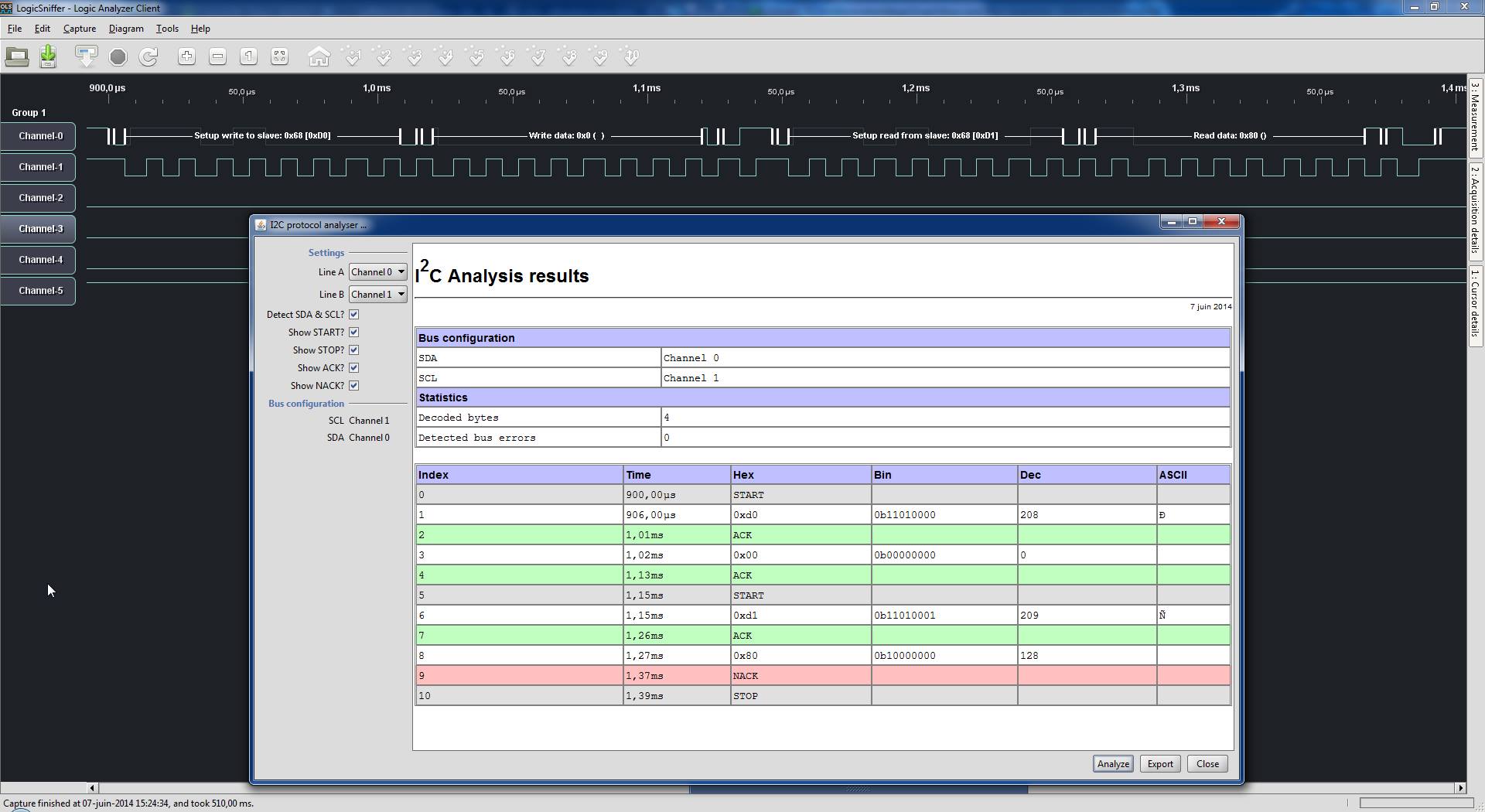Click the Open project folder icon
This screenshot has width=1485, height=812.
(17, 56)
